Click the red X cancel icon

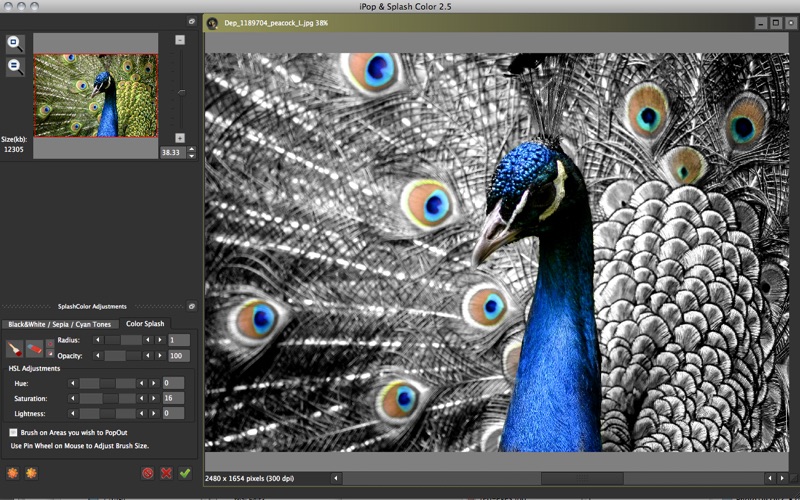coord(166,473)
